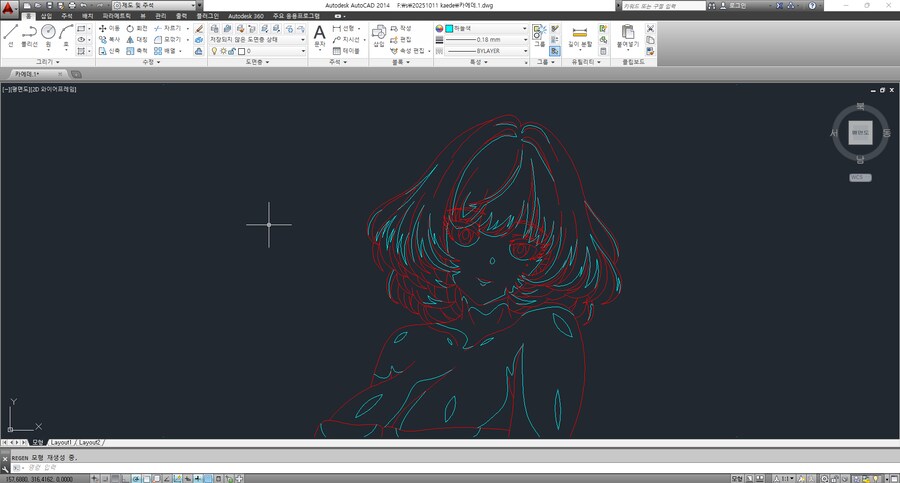Click the Insert block (삽입) icon
Viewport: 900px width, 483px height.
379,36
